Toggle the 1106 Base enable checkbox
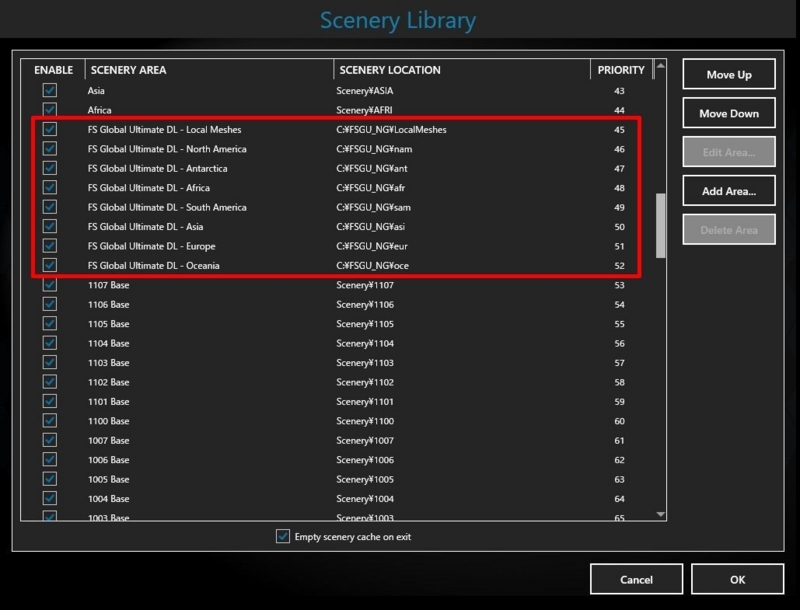800x610 pixels. coord(49,304)
